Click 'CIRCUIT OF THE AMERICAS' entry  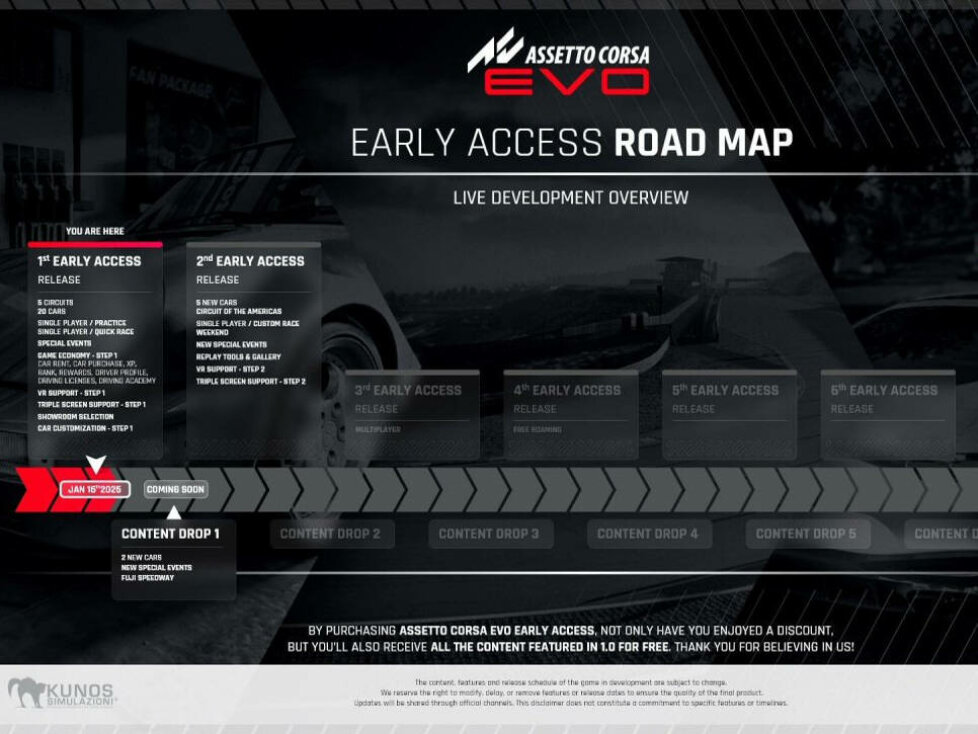point(239,311)
